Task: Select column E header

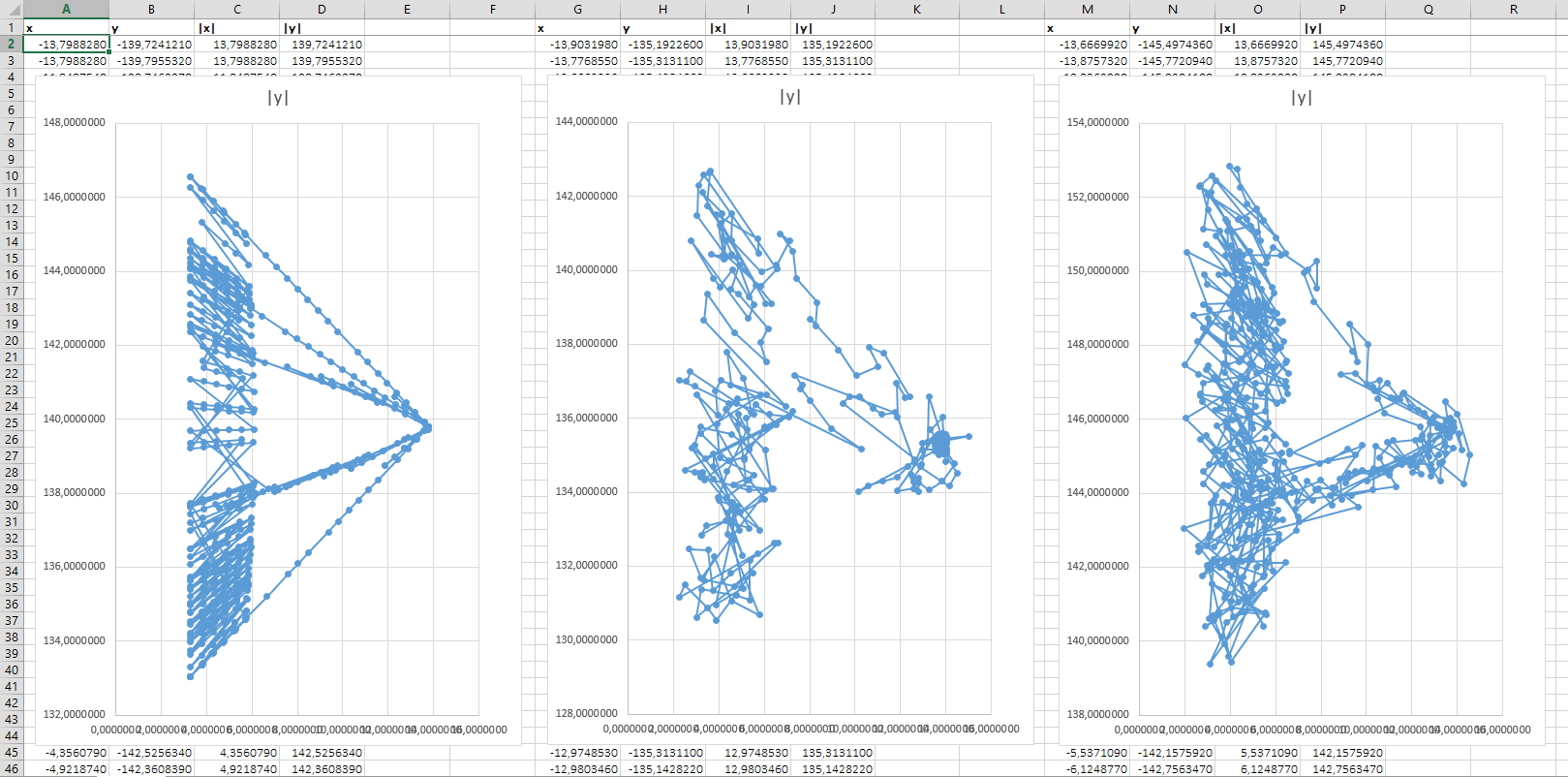Action: tap(407, 9)
